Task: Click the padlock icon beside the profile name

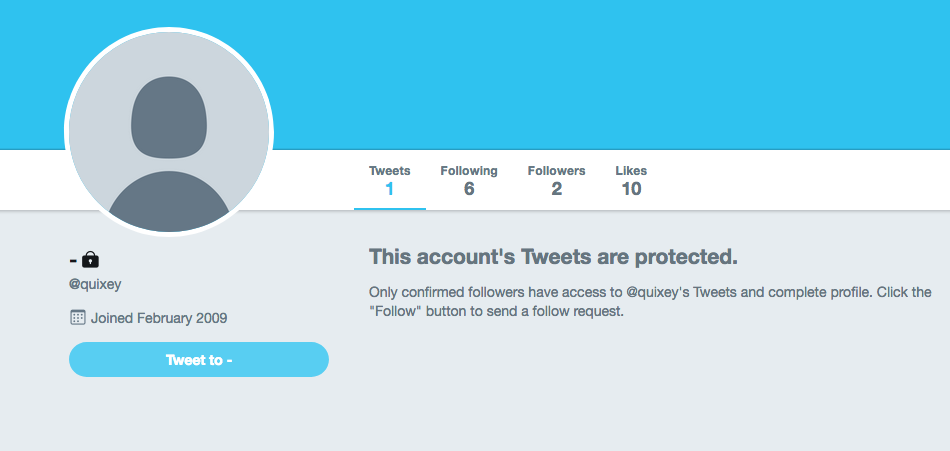Action: click(x=91, y=259)
